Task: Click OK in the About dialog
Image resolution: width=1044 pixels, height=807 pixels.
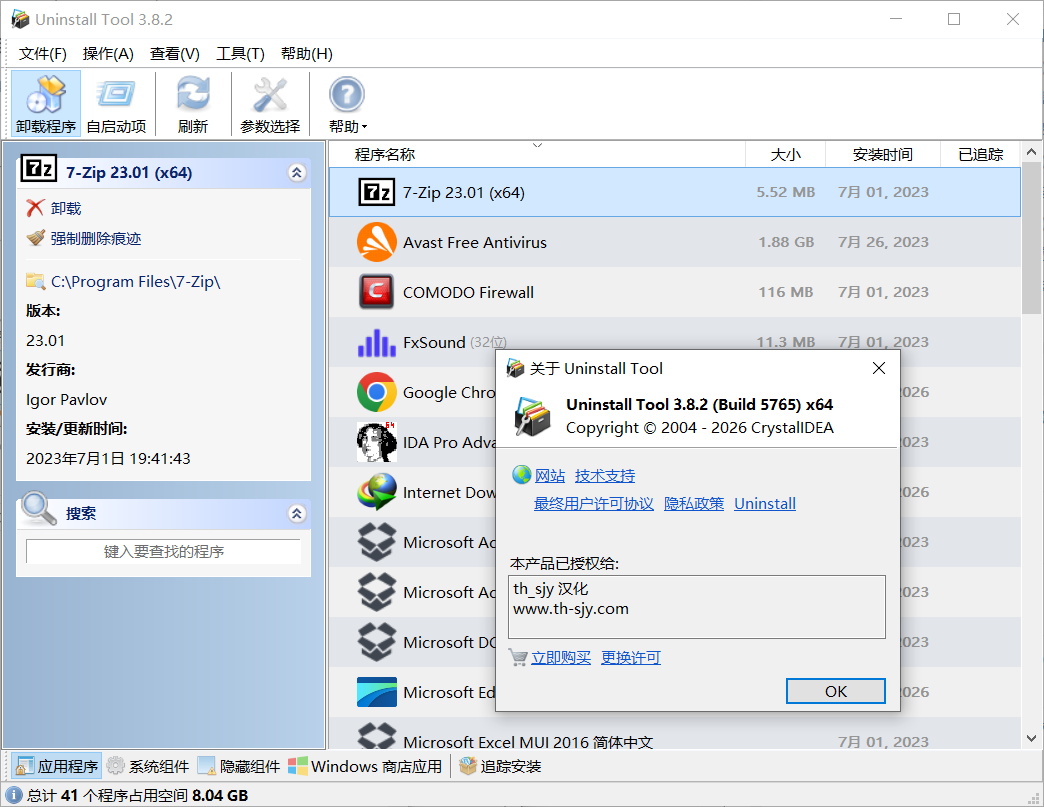Action: coord(836,691)
